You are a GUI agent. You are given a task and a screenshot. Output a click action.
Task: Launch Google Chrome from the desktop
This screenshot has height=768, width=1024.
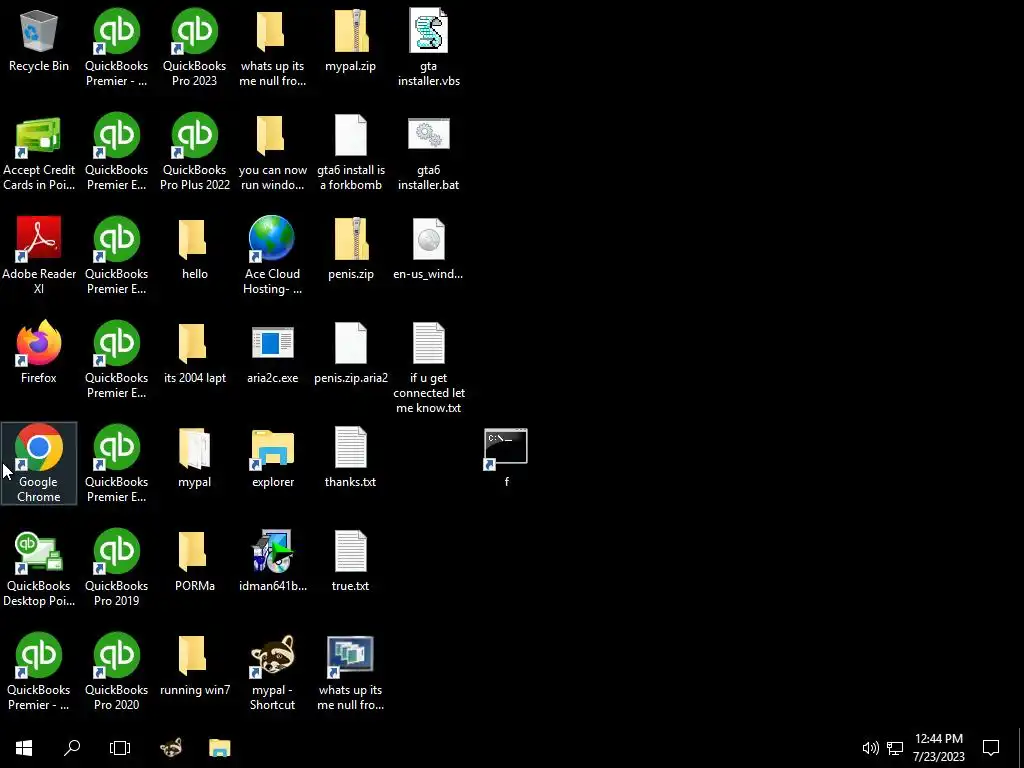pos(39,463)
